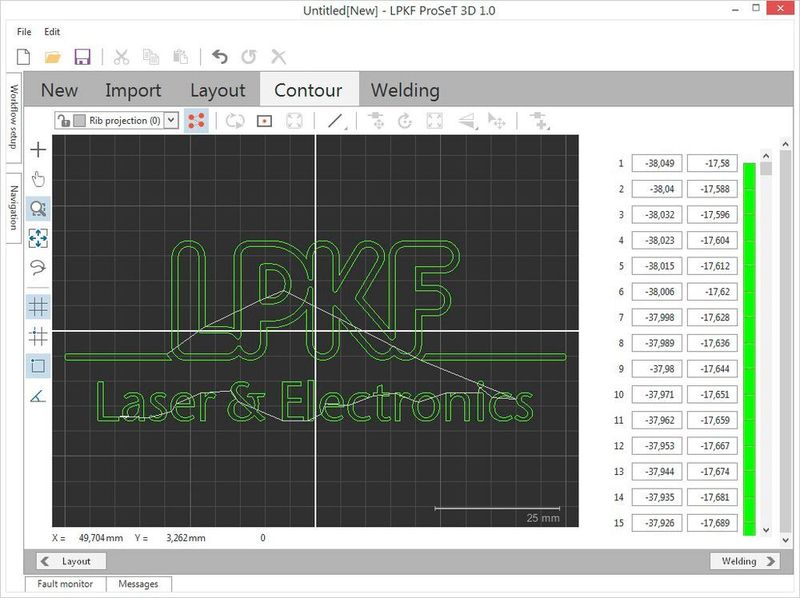Select the lasso selection tool
Viewport: 800px width, 598px height.
click(x=38, y=267)
